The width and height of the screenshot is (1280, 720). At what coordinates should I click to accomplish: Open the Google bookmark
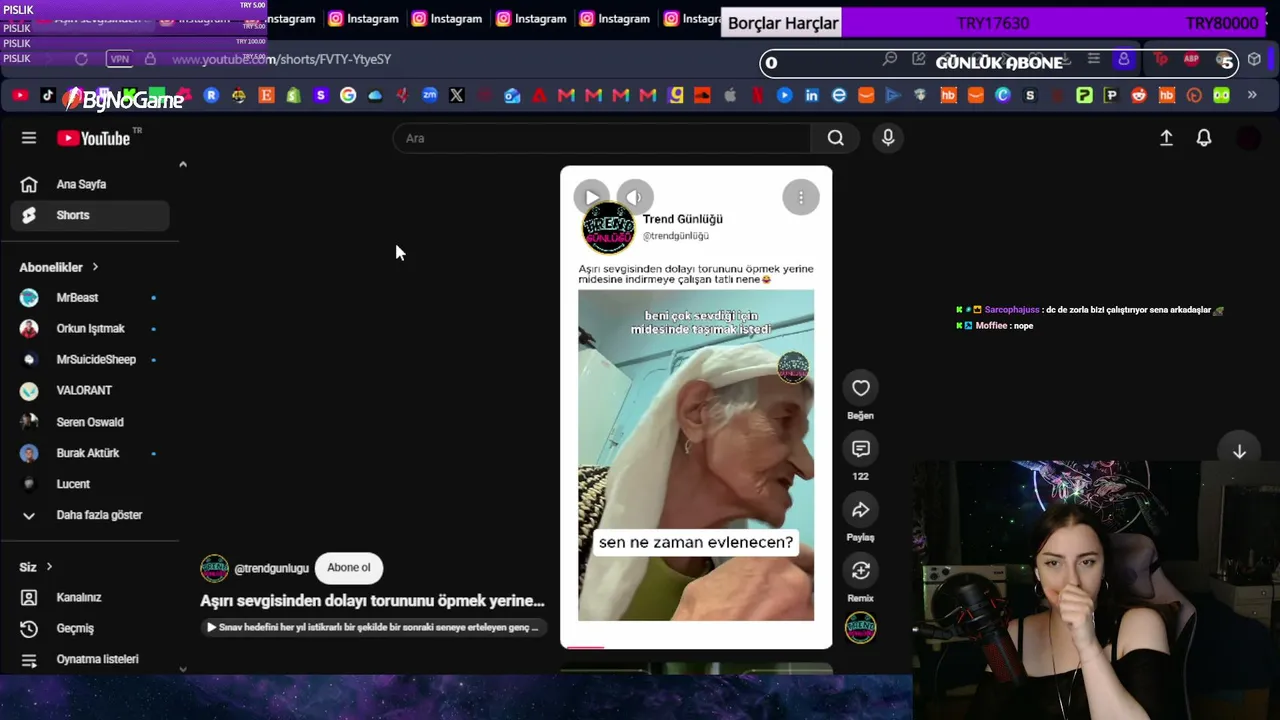(348, 95)
